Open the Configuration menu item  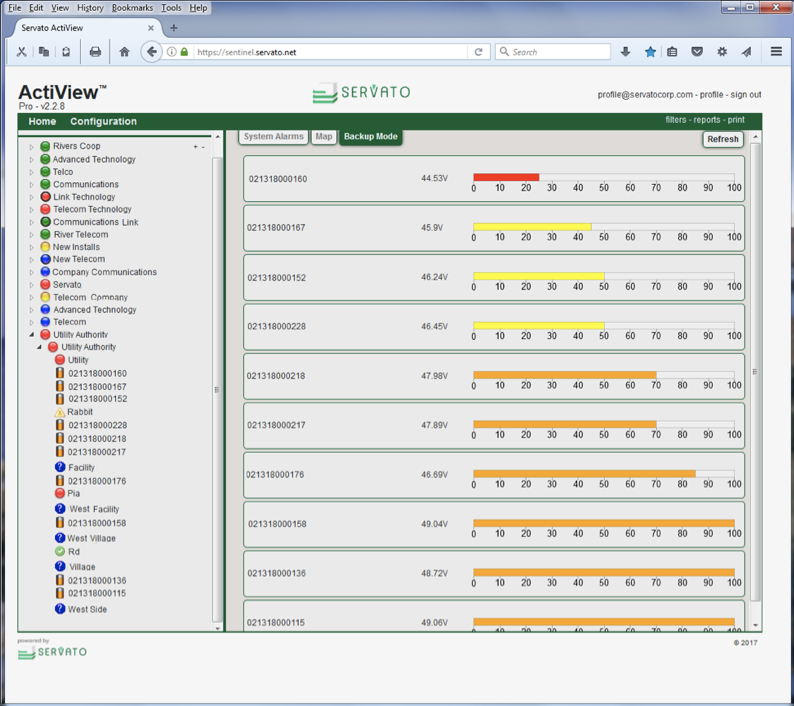(103, 122)
